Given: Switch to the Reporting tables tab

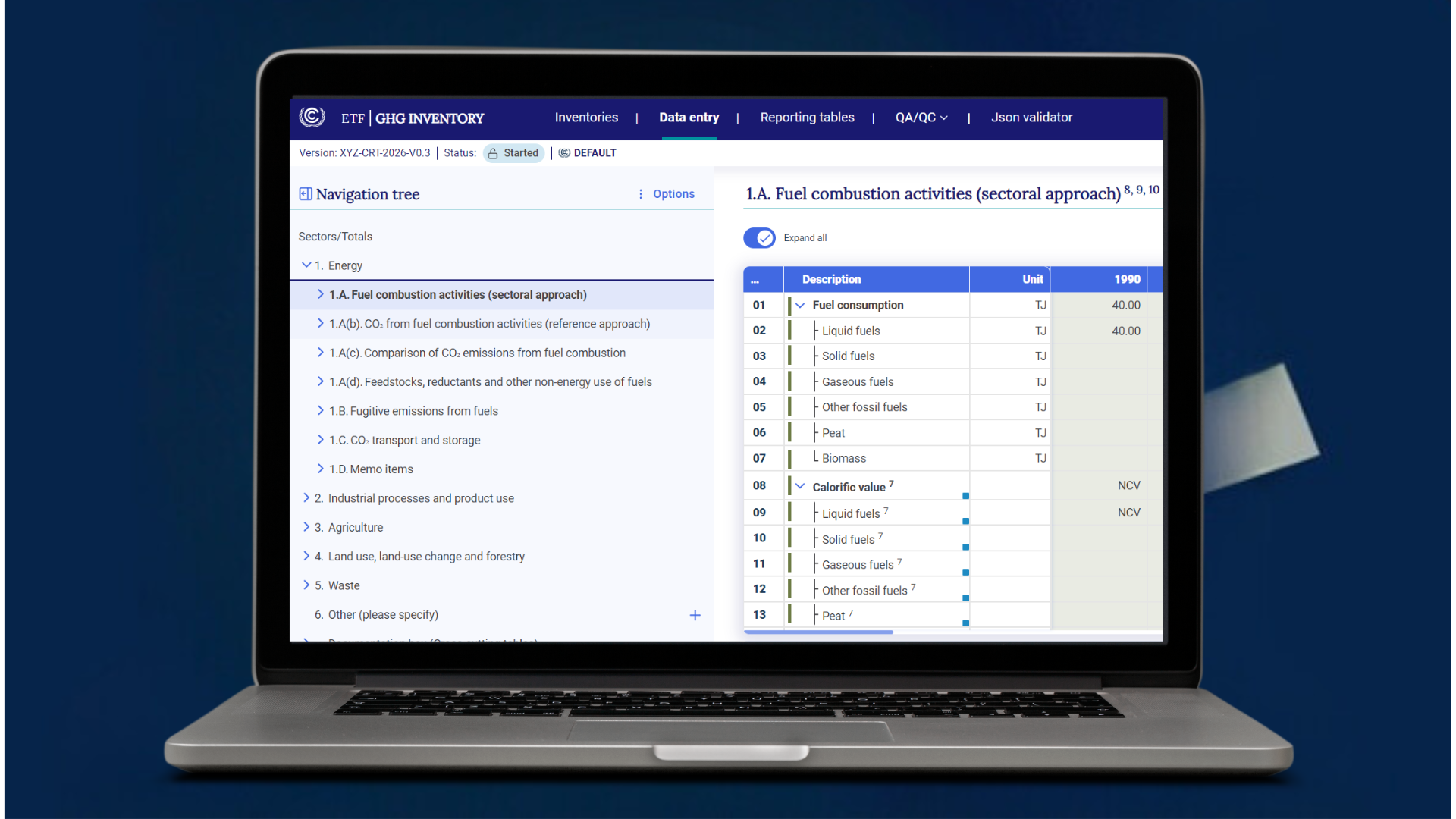Looking at the screenshot, I should click(x=807, y=118).
